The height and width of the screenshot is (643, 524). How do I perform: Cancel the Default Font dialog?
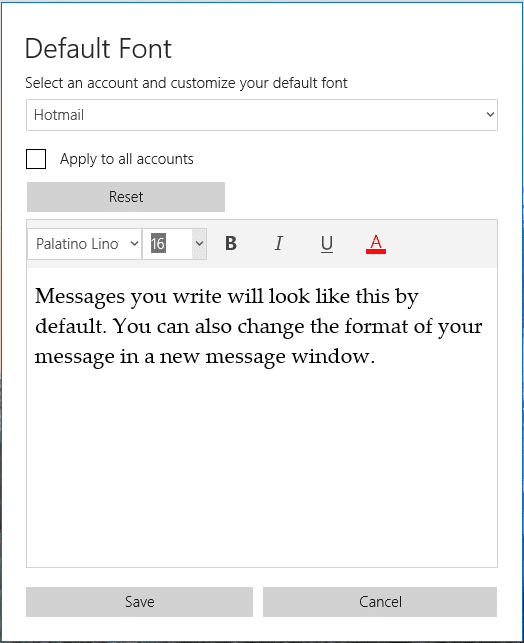click(x=380, y=602)
